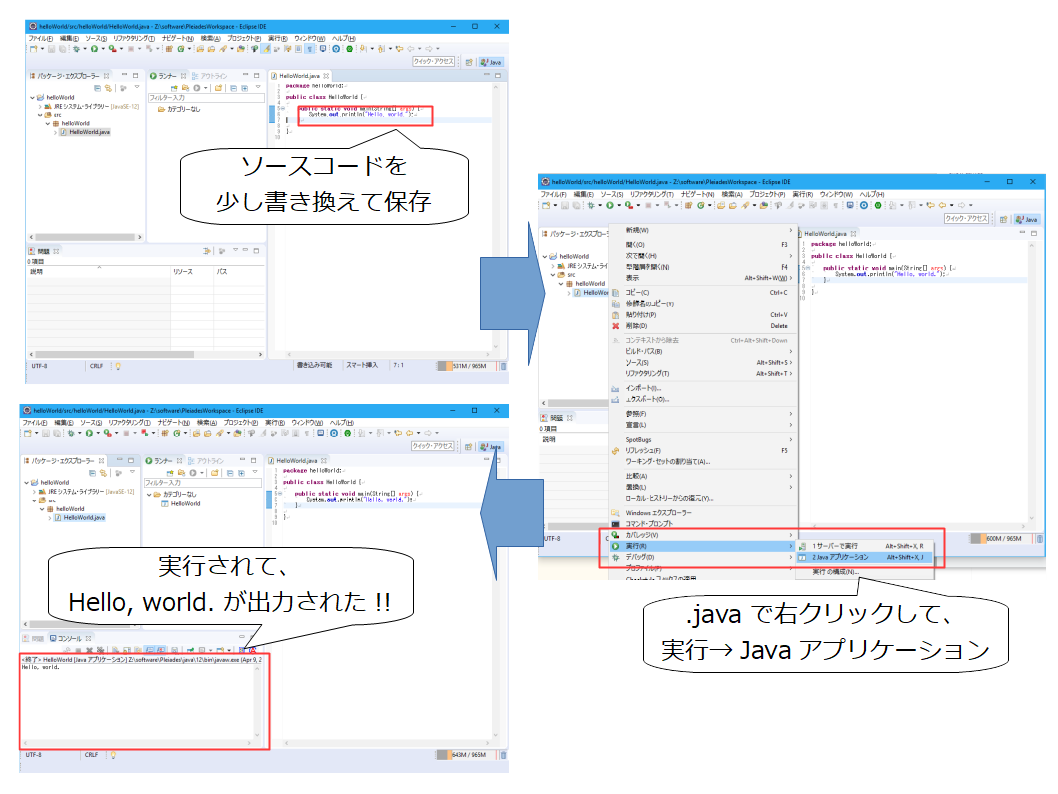This screenshot has width=1058, height=794.
Task: Click Windows エクスプローラー in context menu
Action: point(702,513)
